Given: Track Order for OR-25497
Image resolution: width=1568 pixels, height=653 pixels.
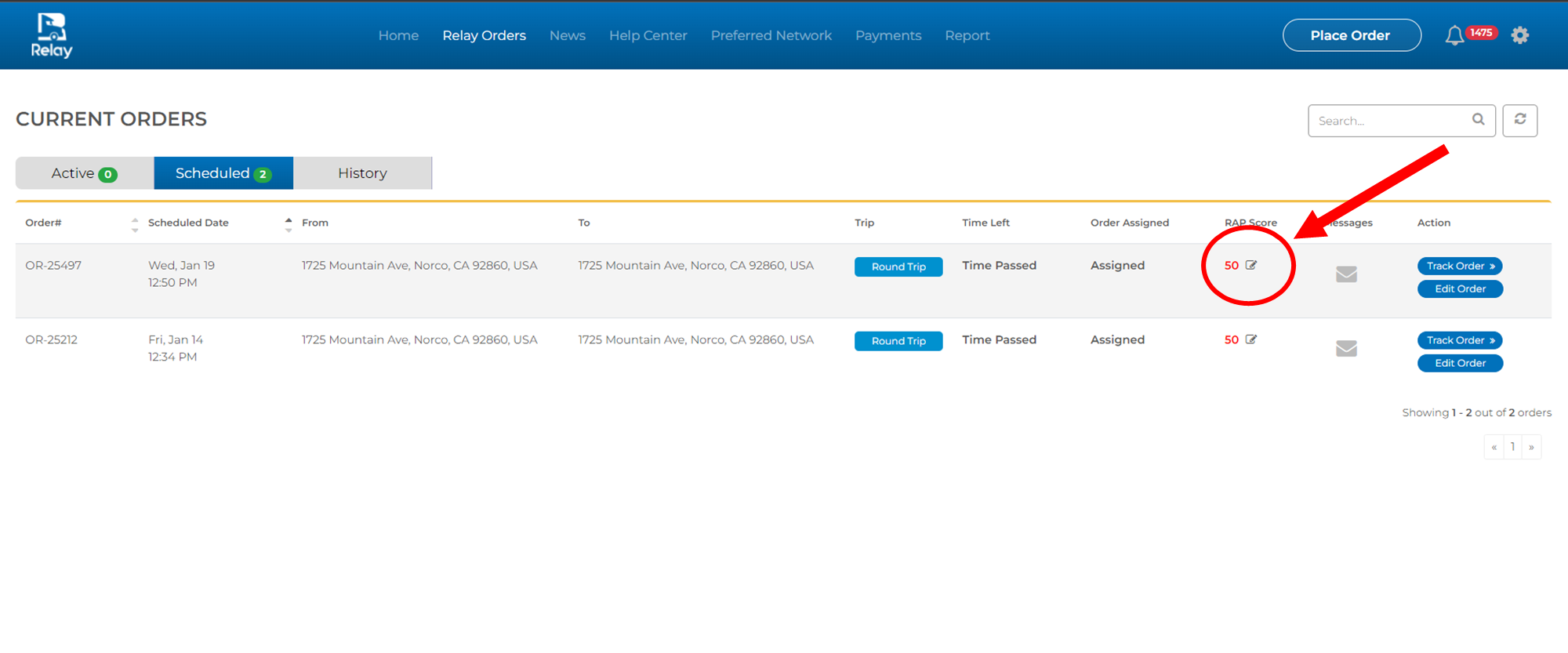Looking at the screenshot, I should pos(1459,267).
